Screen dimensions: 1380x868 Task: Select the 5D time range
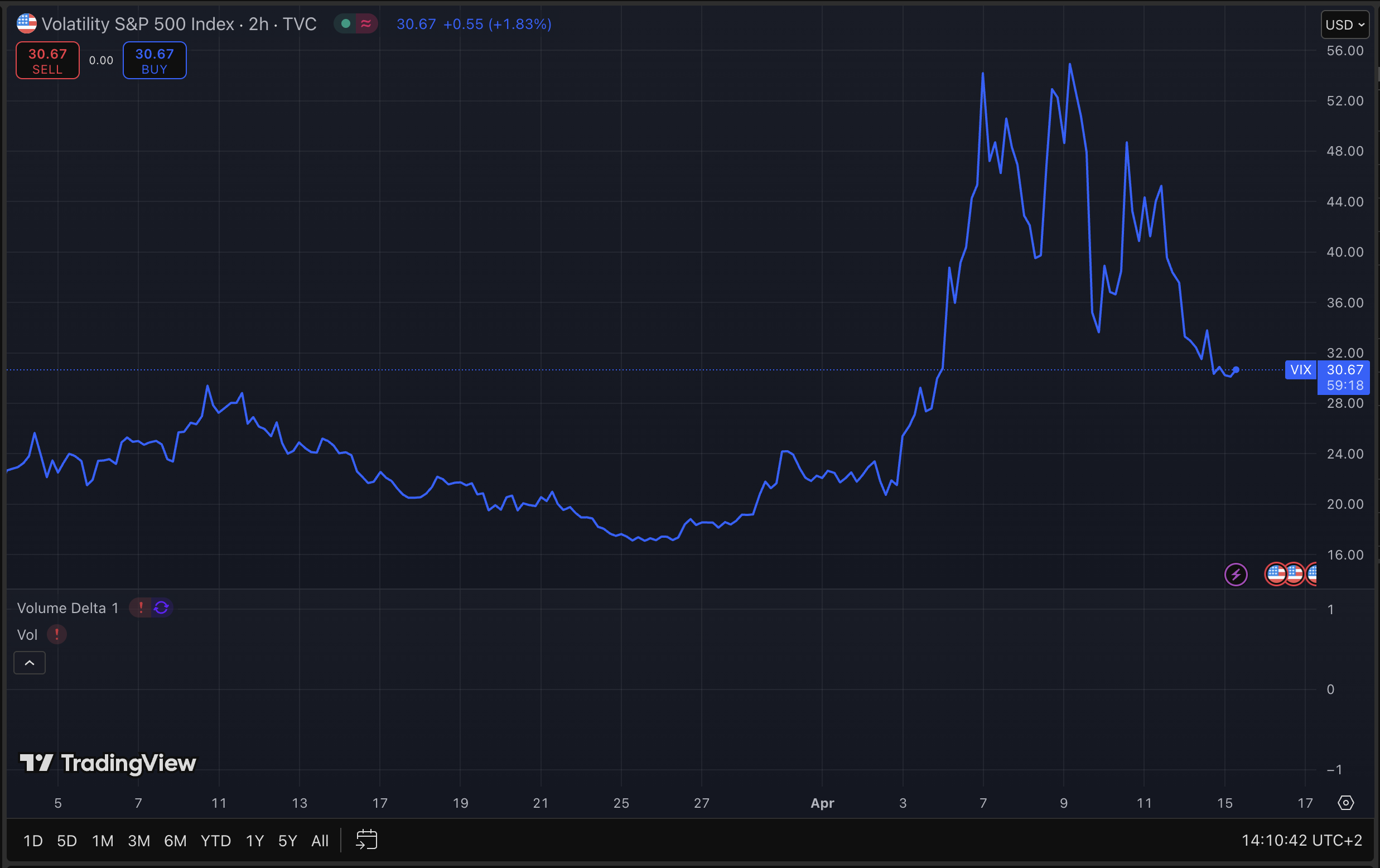67,841
